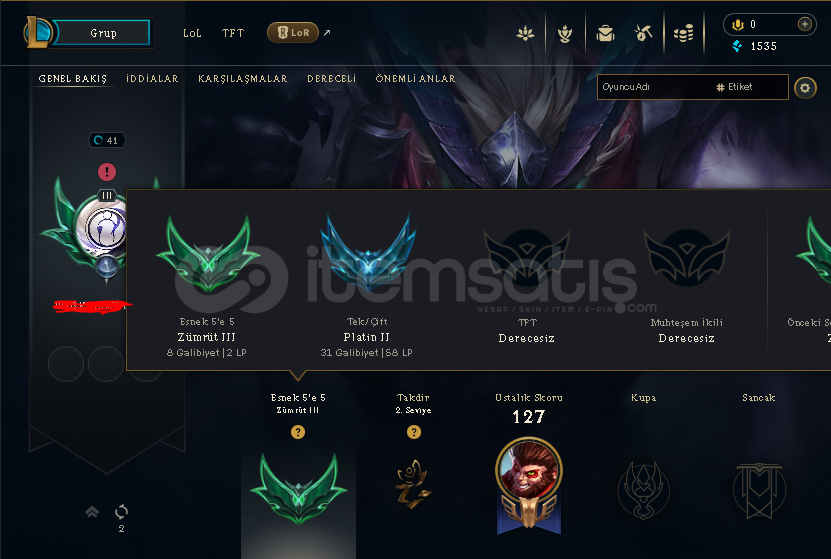
Task: Click the Grup button
Action: (x=103, y=33)
